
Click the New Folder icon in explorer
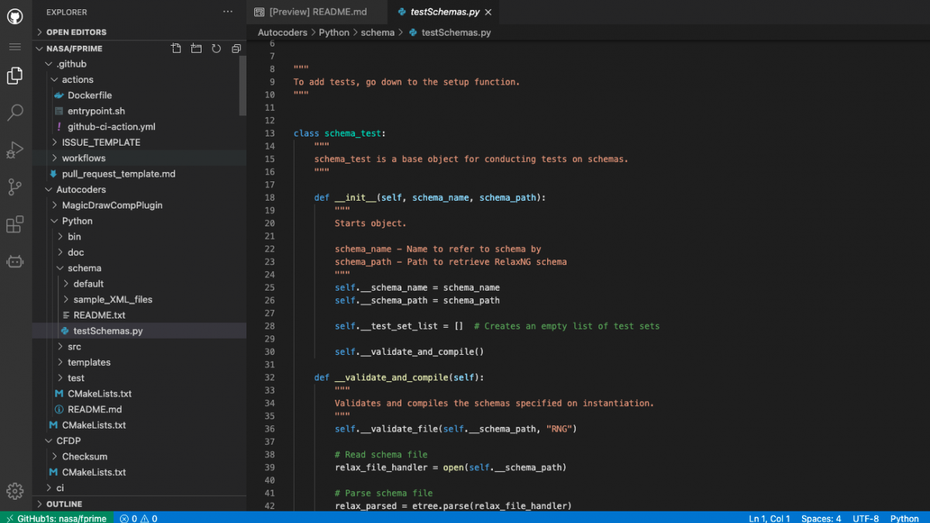[196, 48]
